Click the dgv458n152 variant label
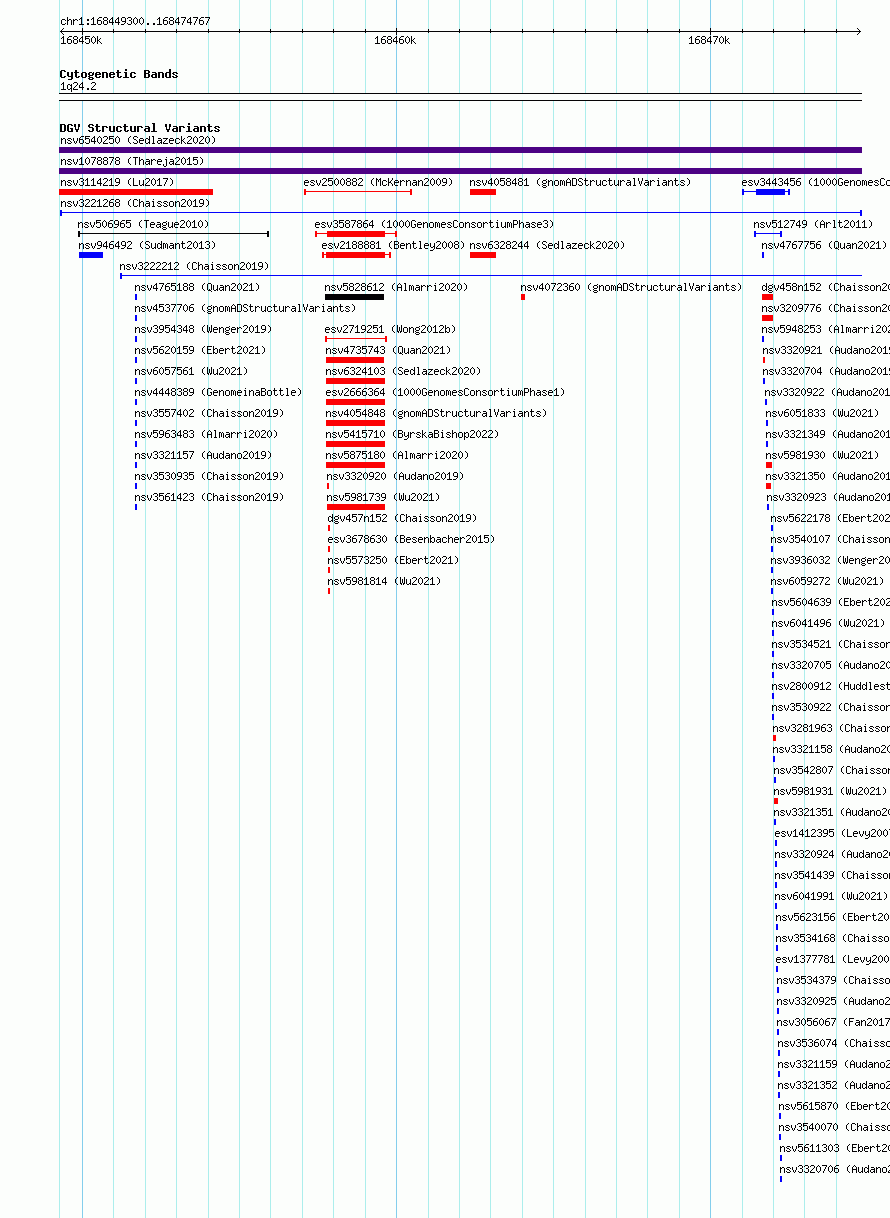The width and height of the screenshot is (890, 1218). coord(825,287)
